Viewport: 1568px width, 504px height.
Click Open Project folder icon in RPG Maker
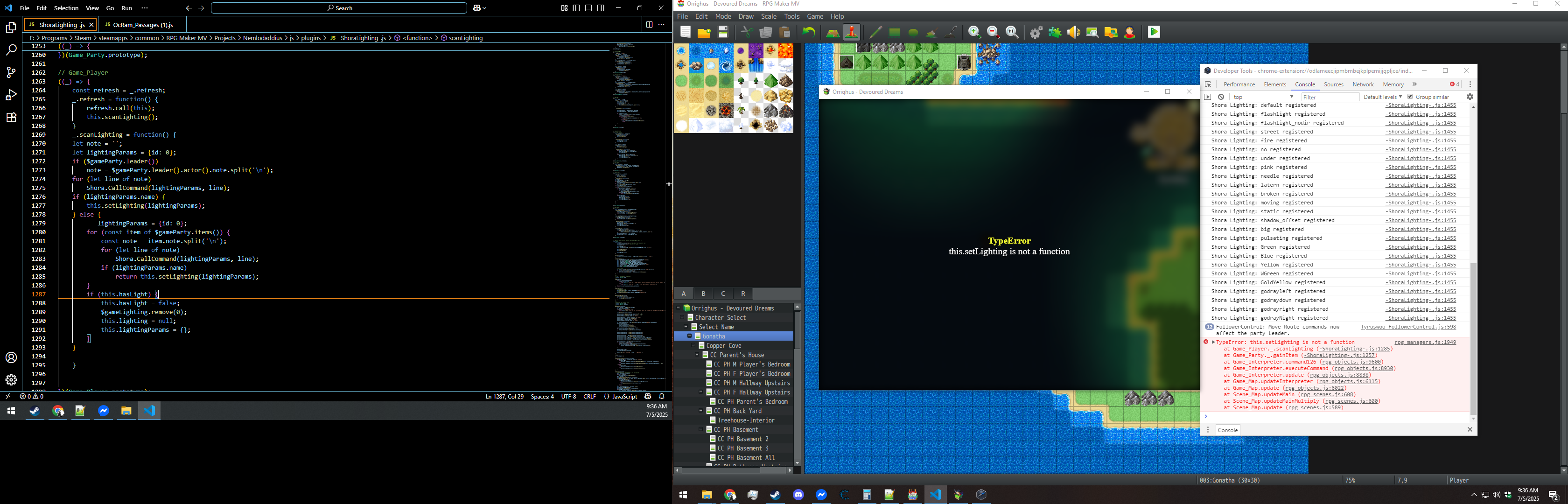704,32
